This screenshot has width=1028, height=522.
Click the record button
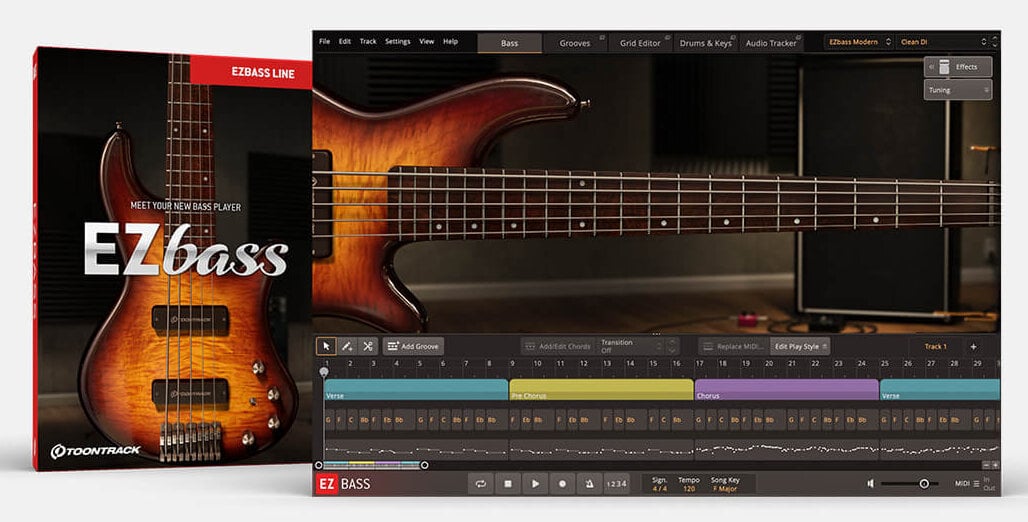click(562, 484)
